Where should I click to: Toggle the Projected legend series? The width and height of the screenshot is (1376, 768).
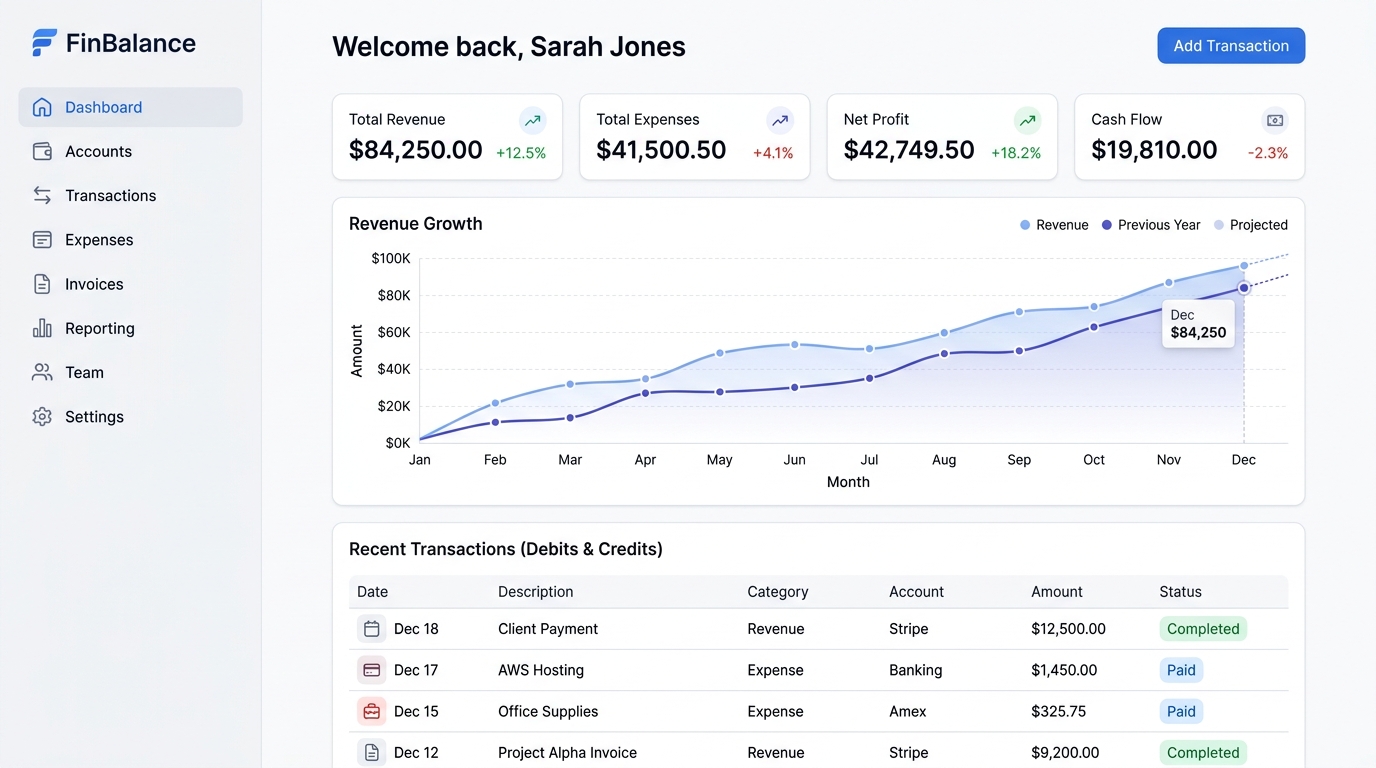click(1251, 225)
